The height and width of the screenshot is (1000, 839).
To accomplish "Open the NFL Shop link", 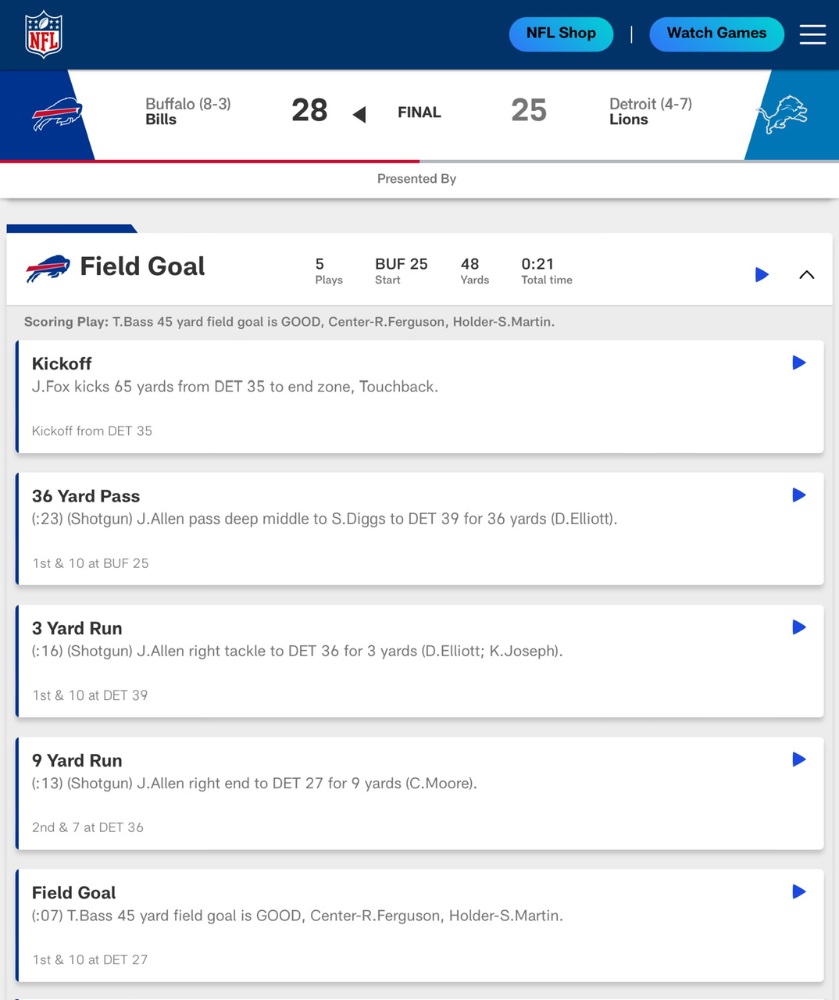I will (x=561, y=34).
